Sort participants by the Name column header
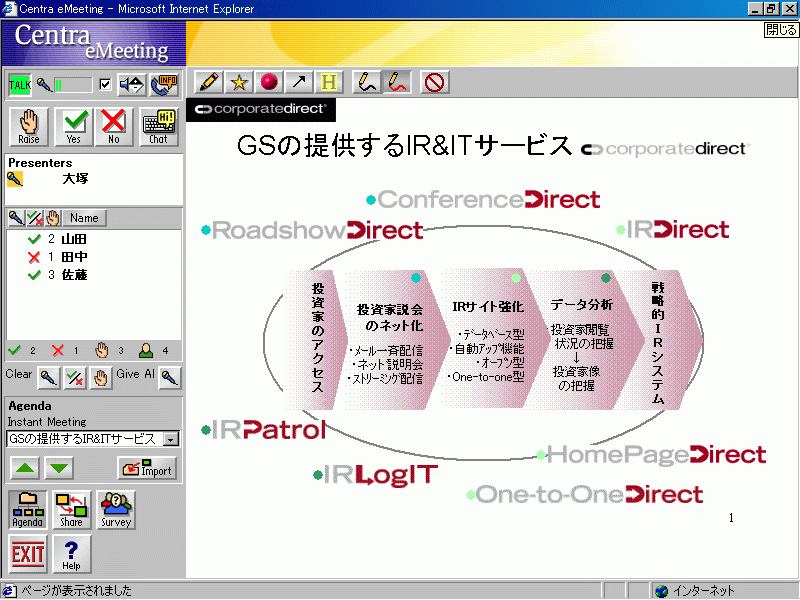The height and width of the screenshot is (600, 800). (x=84, y=218)
